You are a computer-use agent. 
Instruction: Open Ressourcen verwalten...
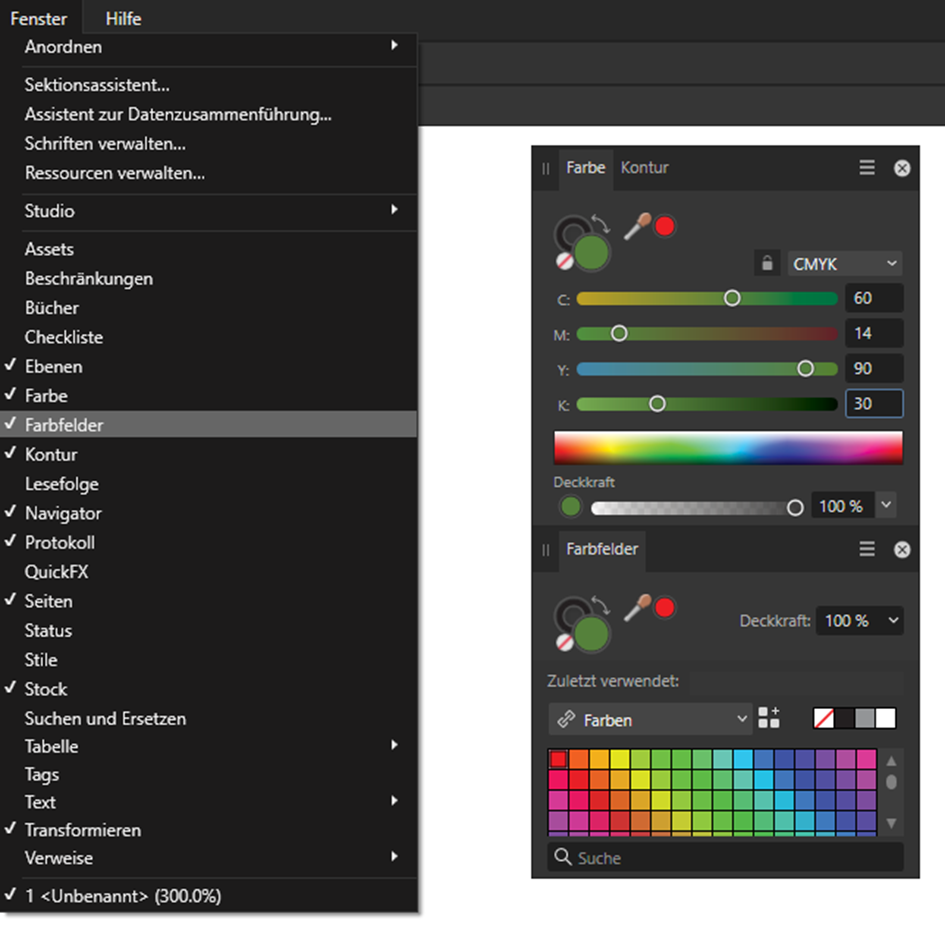(209, 173)
